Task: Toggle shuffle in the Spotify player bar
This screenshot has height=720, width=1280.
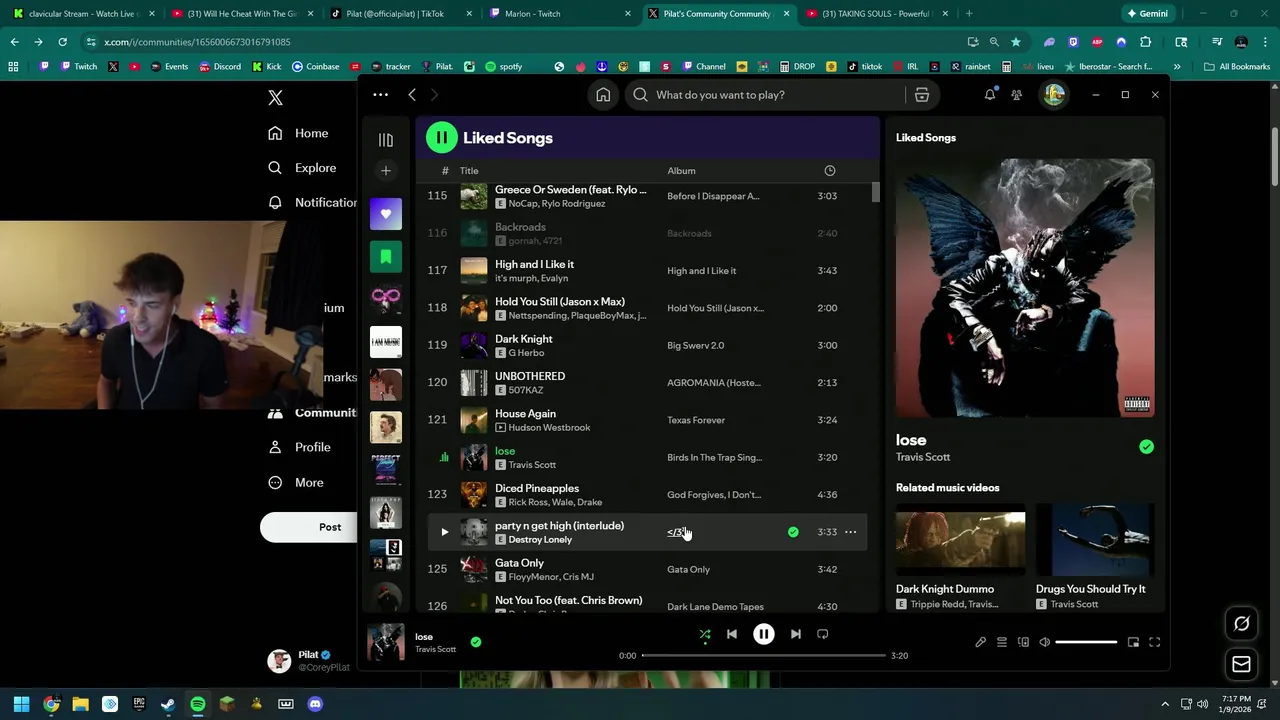Action: tap(705, 634)
